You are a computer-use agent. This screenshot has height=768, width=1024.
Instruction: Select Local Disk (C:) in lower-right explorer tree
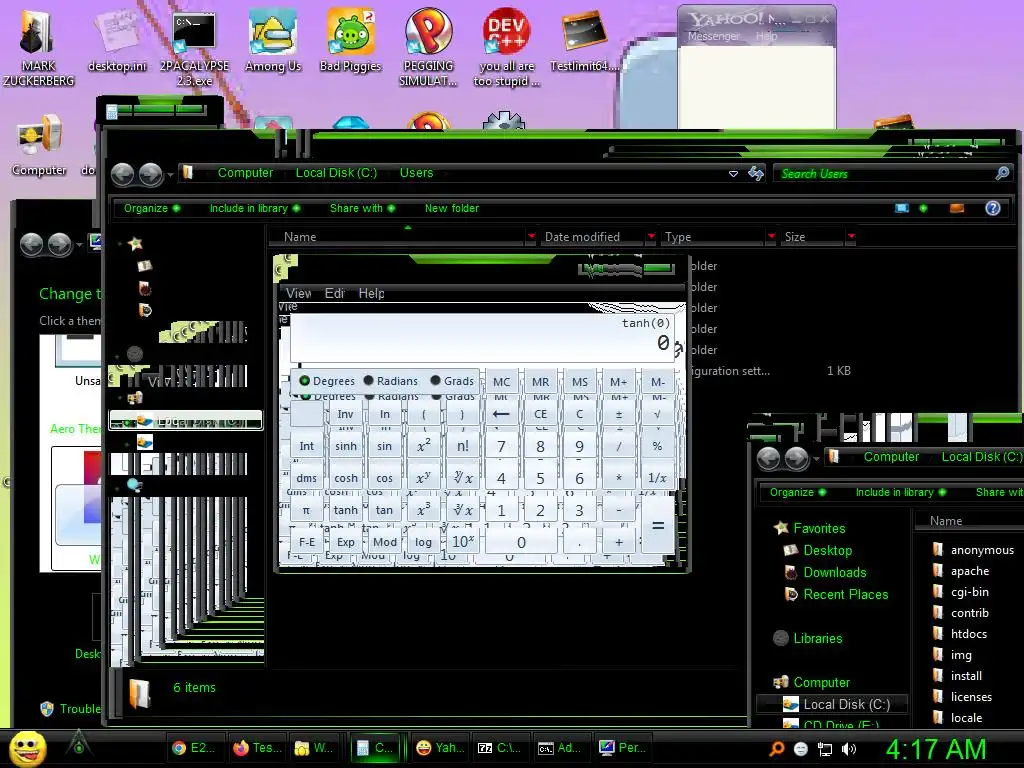pos(832,705)
